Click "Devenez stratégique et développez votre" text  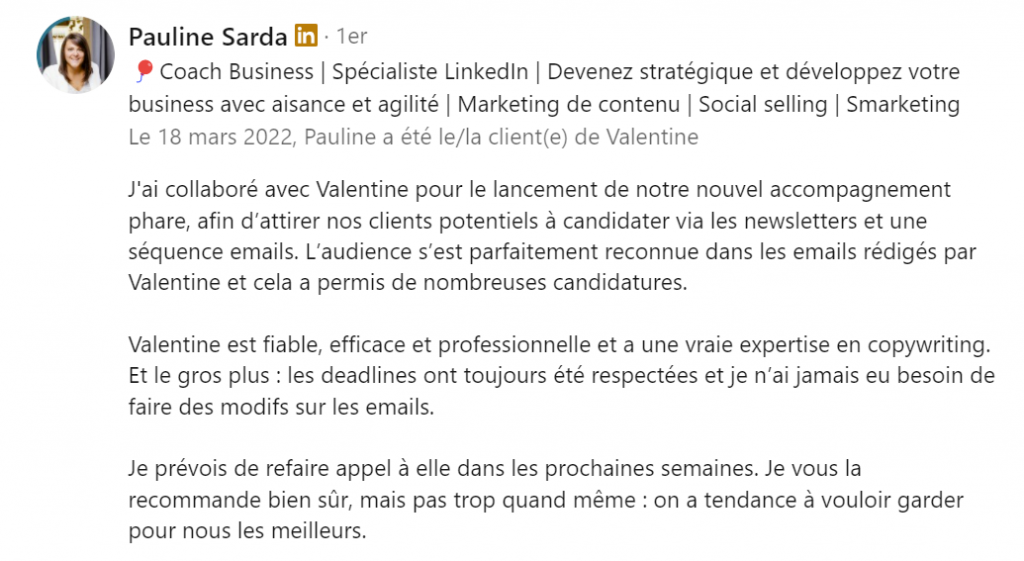pos(754,72)
